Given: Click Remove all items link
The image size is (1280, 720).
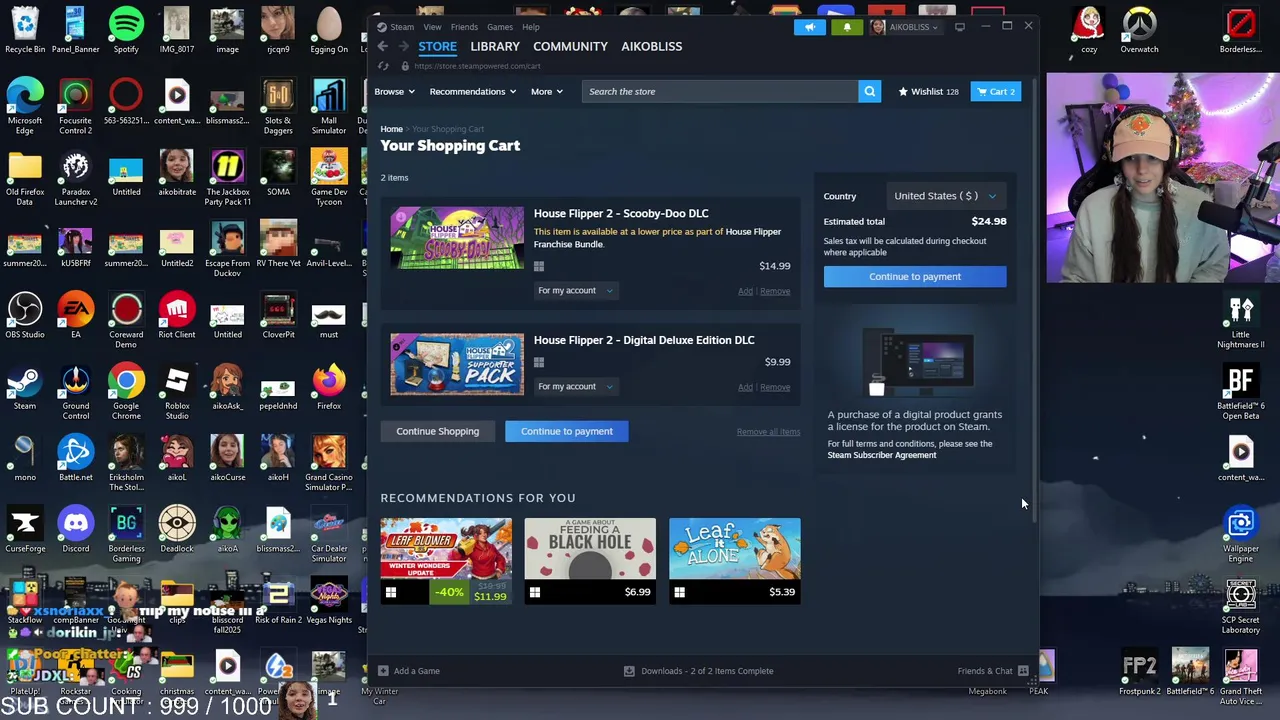Looking at the screenshot, I should 768,432.
